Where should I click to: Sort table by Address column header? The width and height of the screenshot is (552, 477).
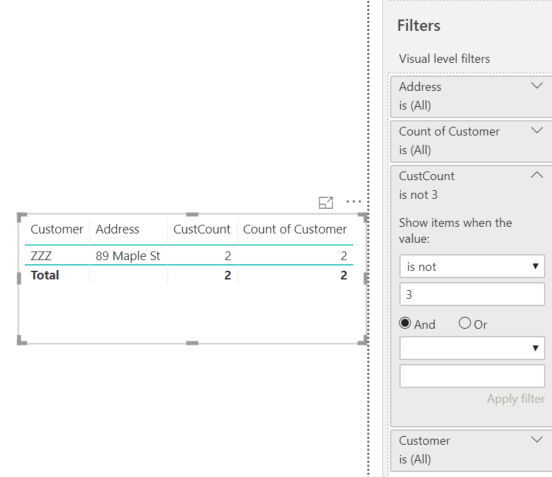pos(117,230)
